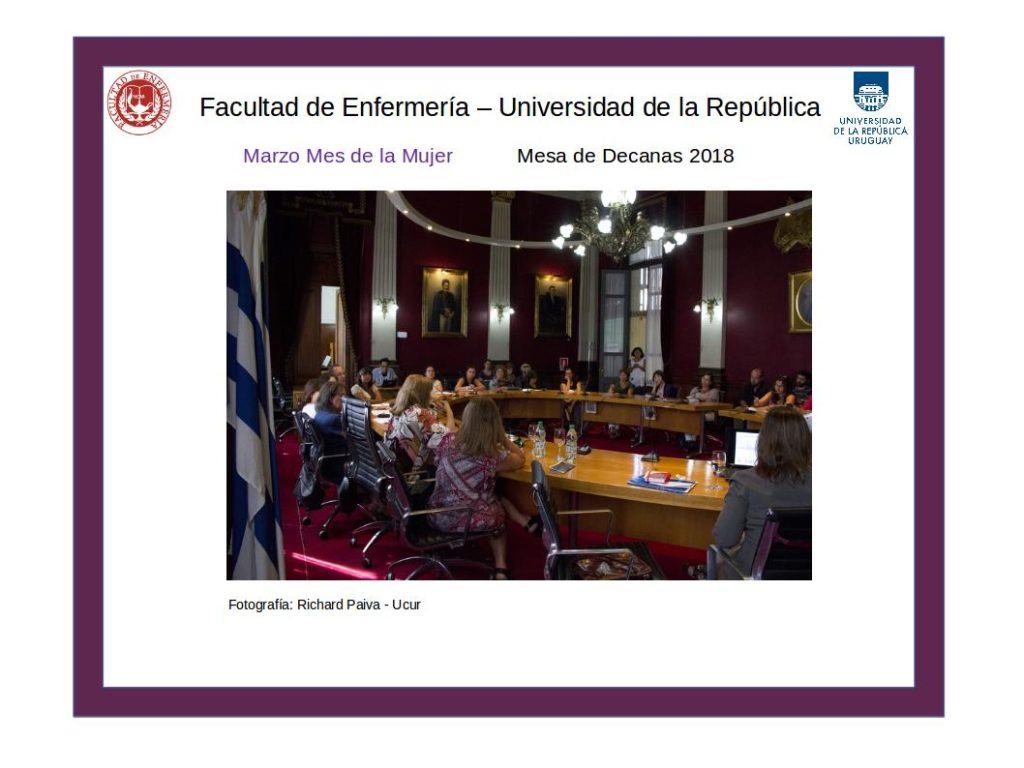Click the purple border frame of the slide

(88, 400)
